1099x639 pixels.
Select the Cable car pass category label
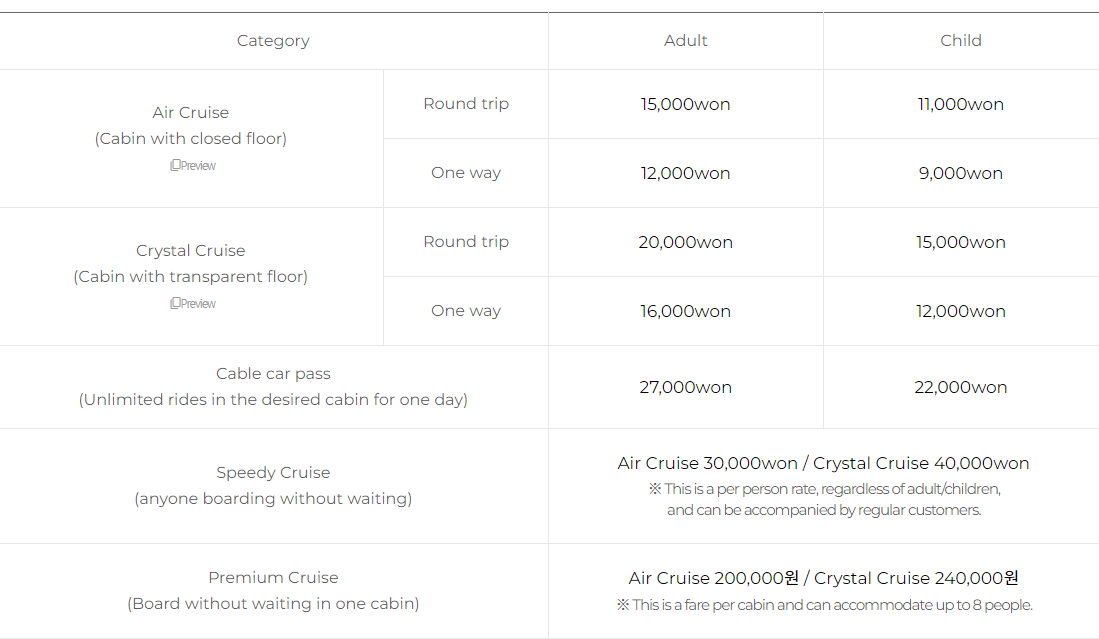[273, 374]
